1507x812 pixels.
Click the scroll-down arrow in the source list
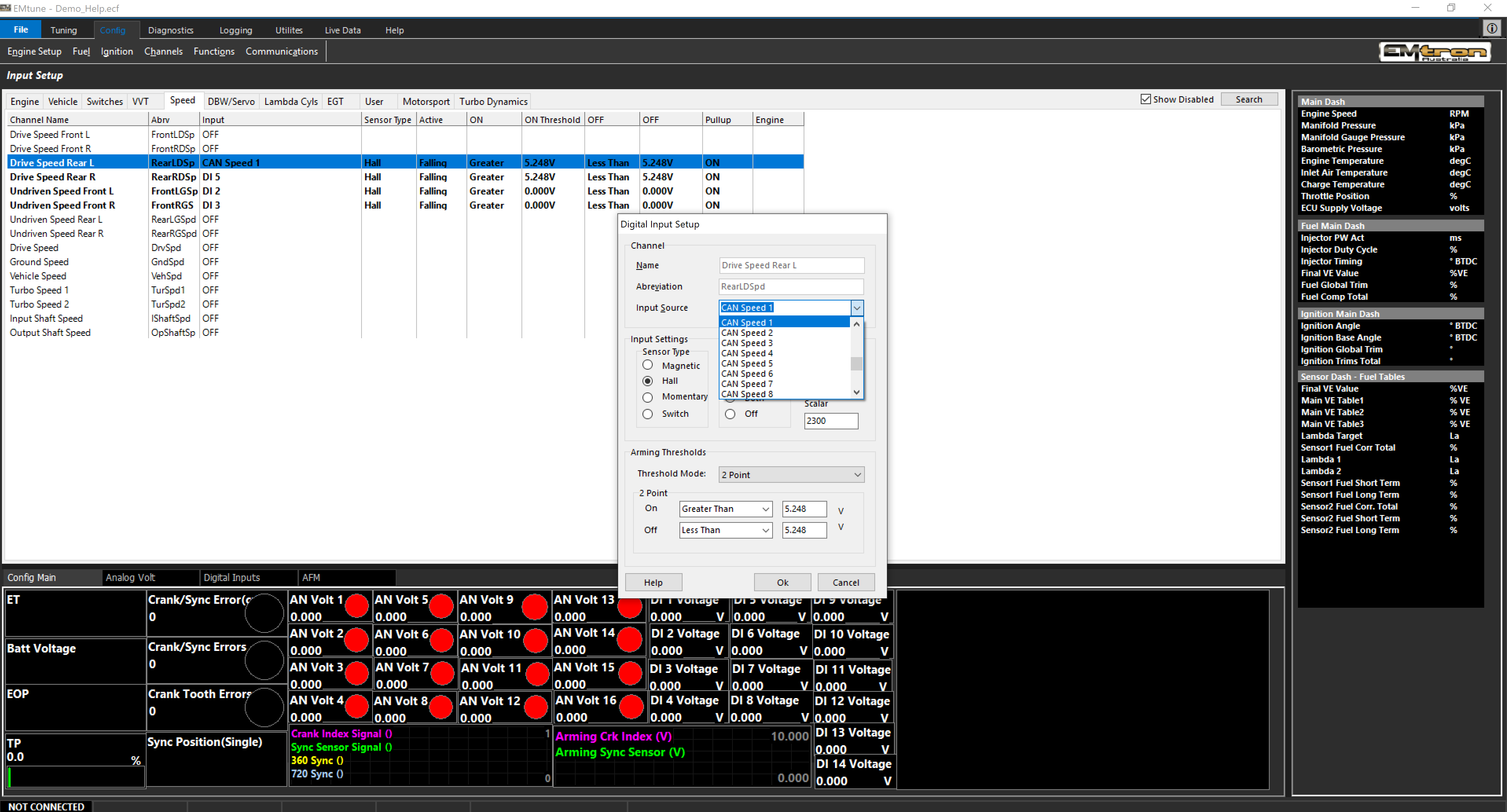(x=857, y=392)
